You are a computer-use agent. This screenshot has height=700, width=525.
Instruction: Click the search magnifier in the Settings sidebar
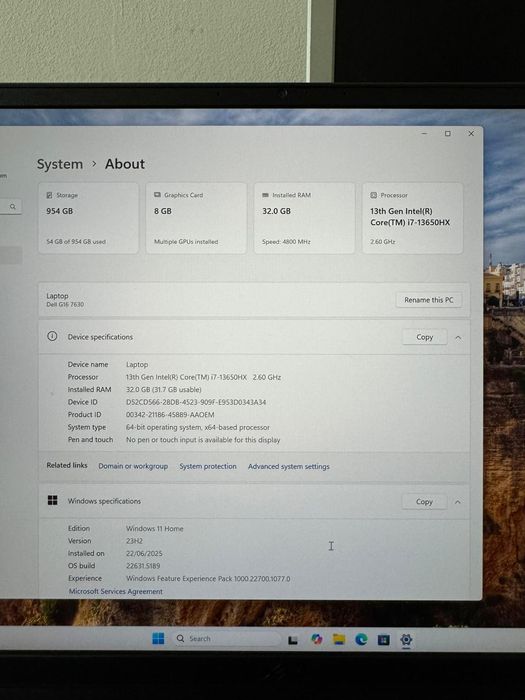point(13,207)
